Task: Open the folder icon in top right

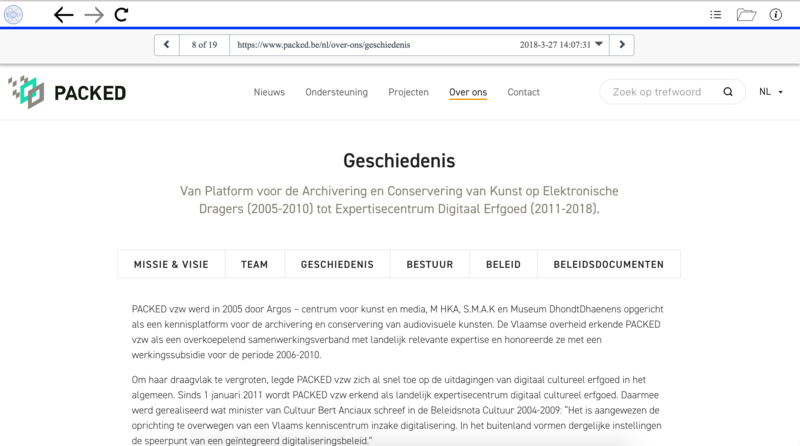Action: click(x=746, y=14)
